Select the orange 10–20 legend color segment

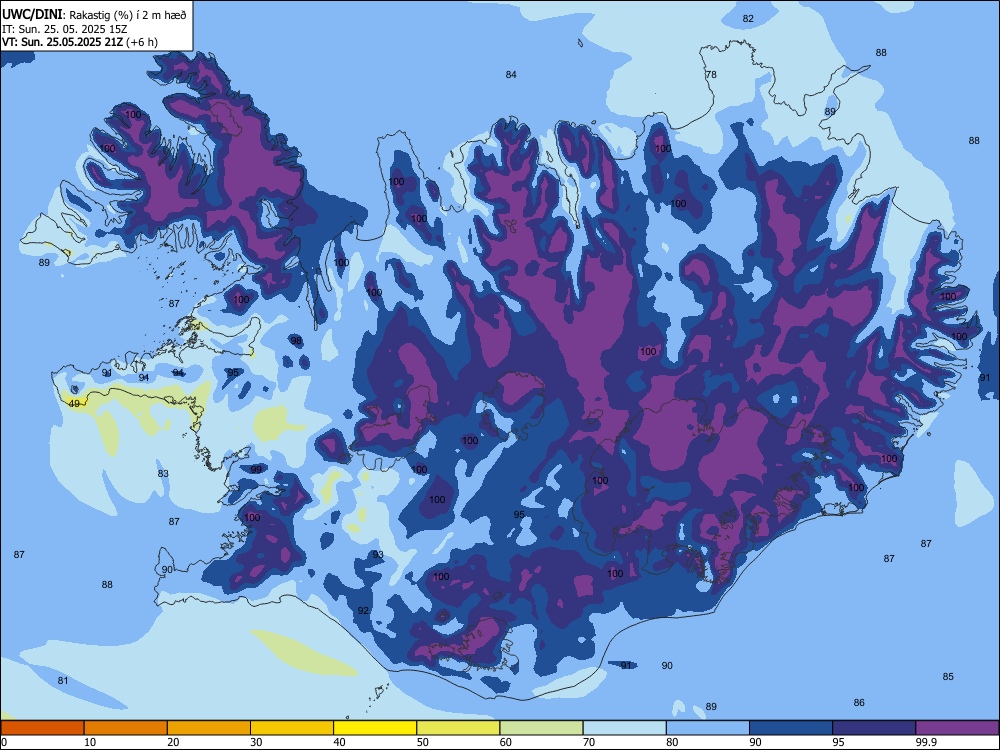pos(126,728)
